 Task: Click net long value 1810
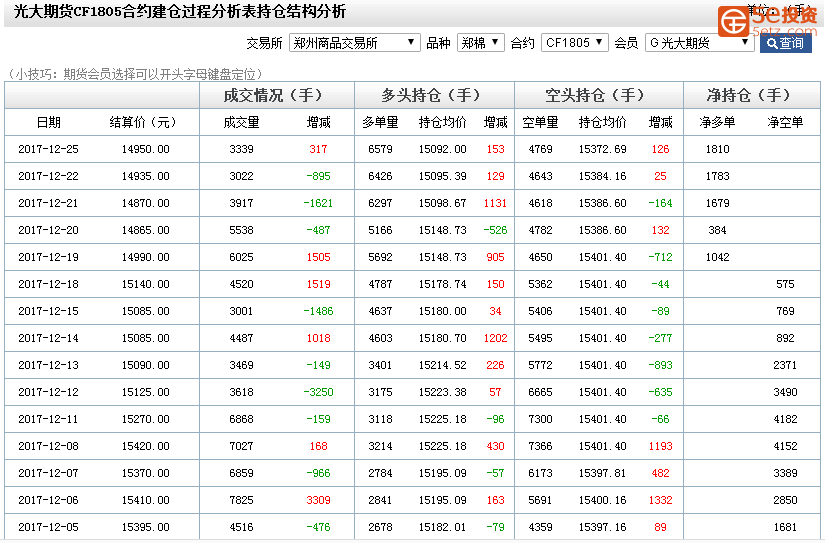[718, 149]
